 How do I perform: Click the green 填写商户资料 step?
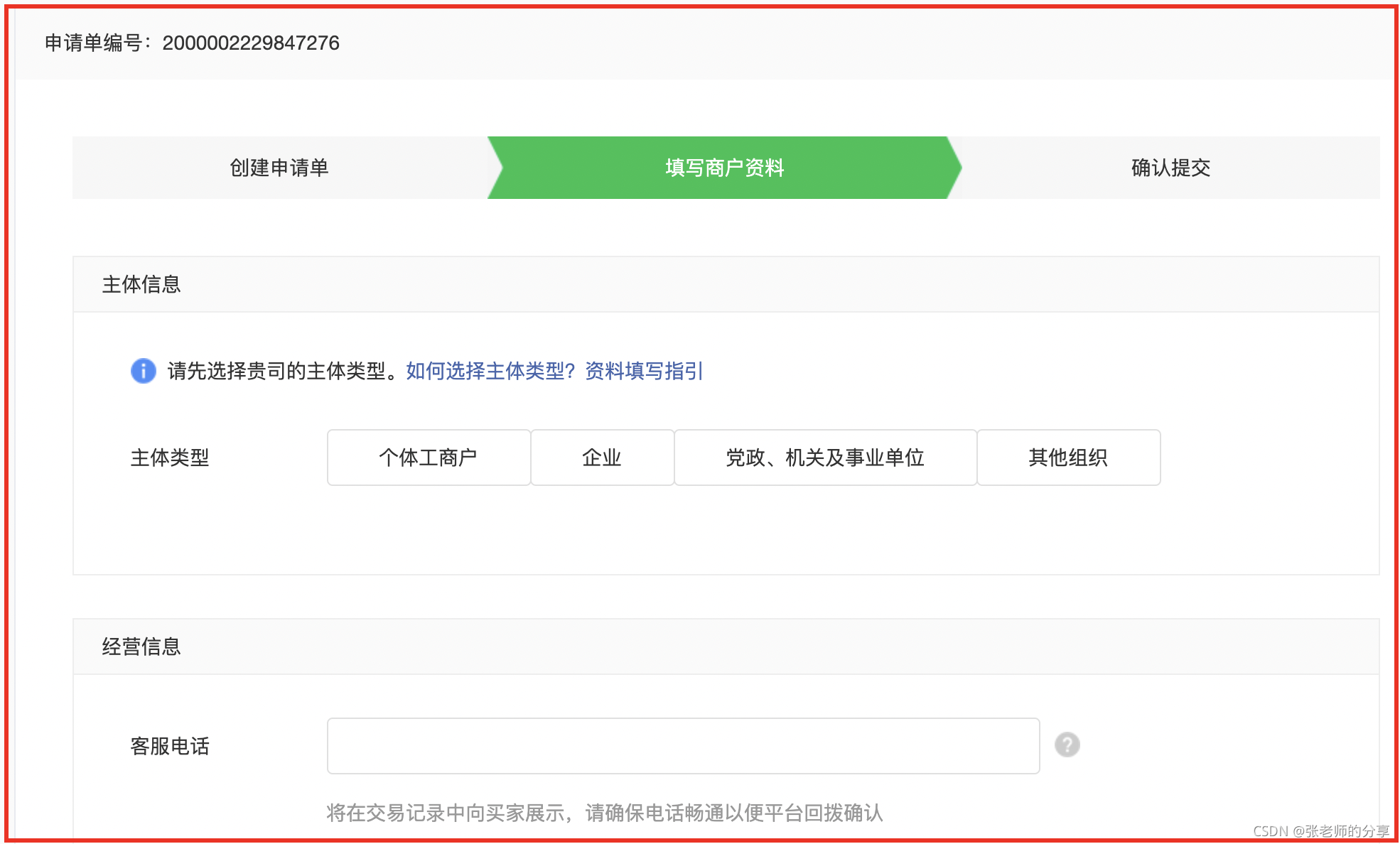click(x=724, y=168)
